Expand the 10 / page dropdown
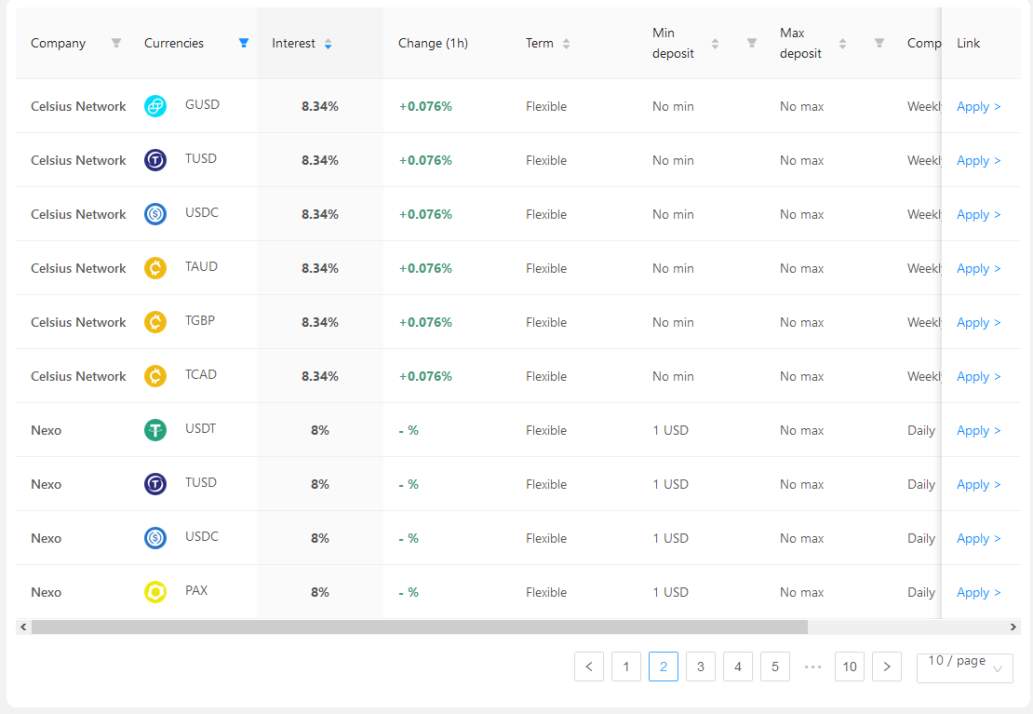 [964, 667]
